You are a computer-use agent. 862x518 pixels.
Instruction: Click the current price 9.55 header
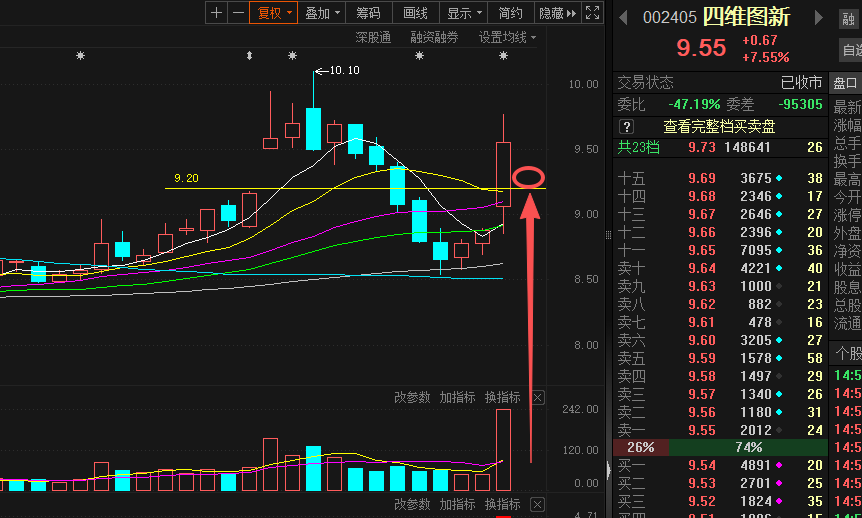coord(701,48)
